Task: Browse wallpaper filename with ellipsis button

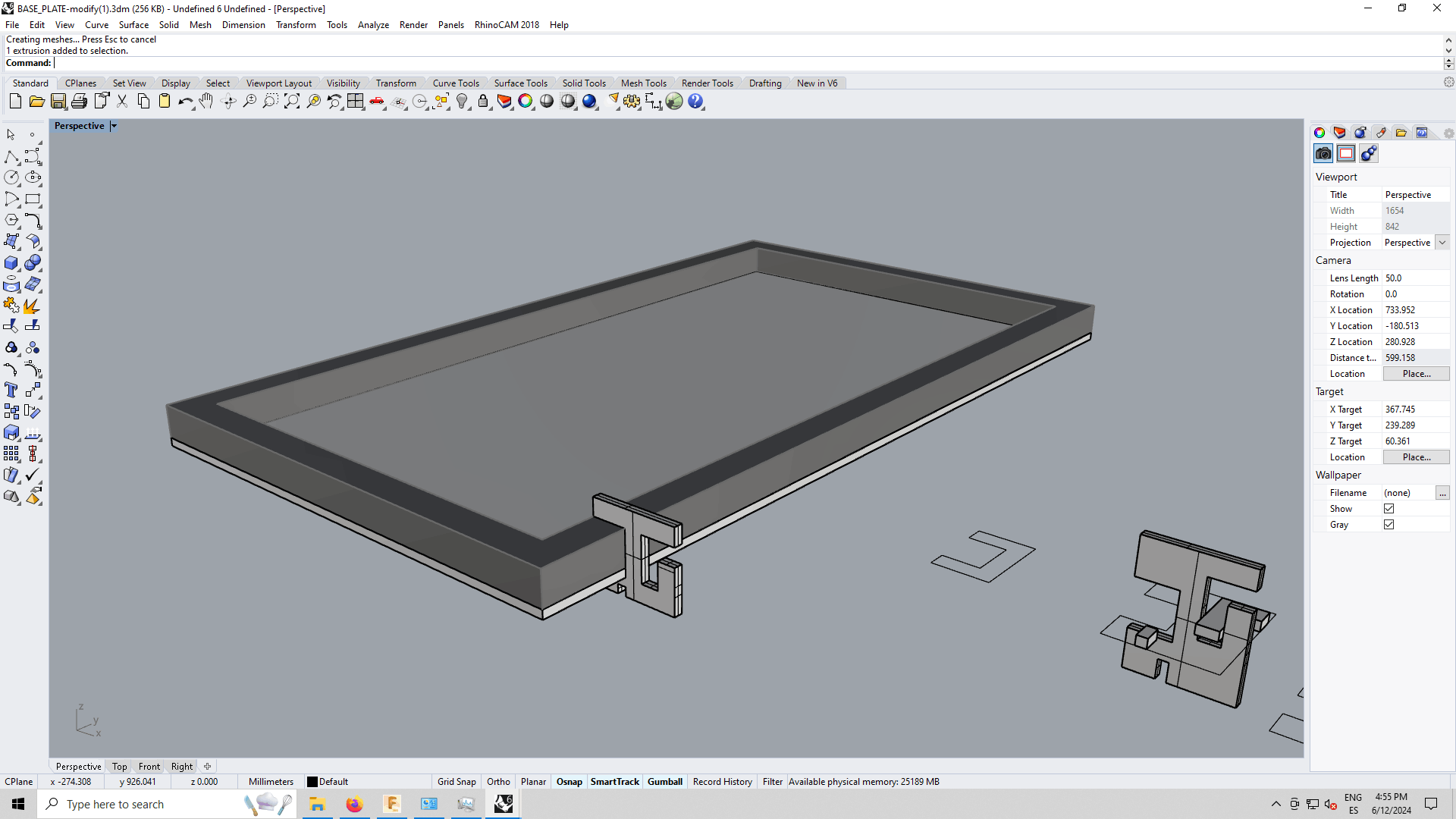Action: (1442, 493)
